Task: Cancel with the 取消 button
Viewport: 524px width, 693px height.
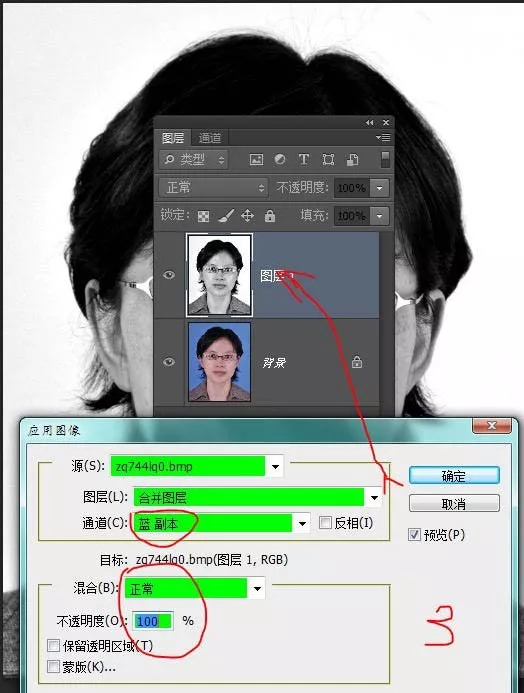Action: pyautogui.click(x=454, y=503)
